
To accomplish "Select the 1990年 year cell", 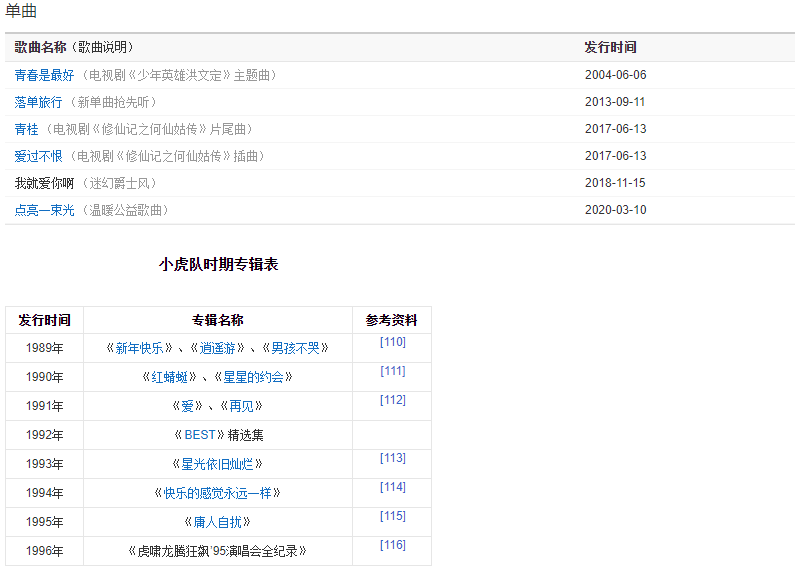I will click(x=45, y=377).
